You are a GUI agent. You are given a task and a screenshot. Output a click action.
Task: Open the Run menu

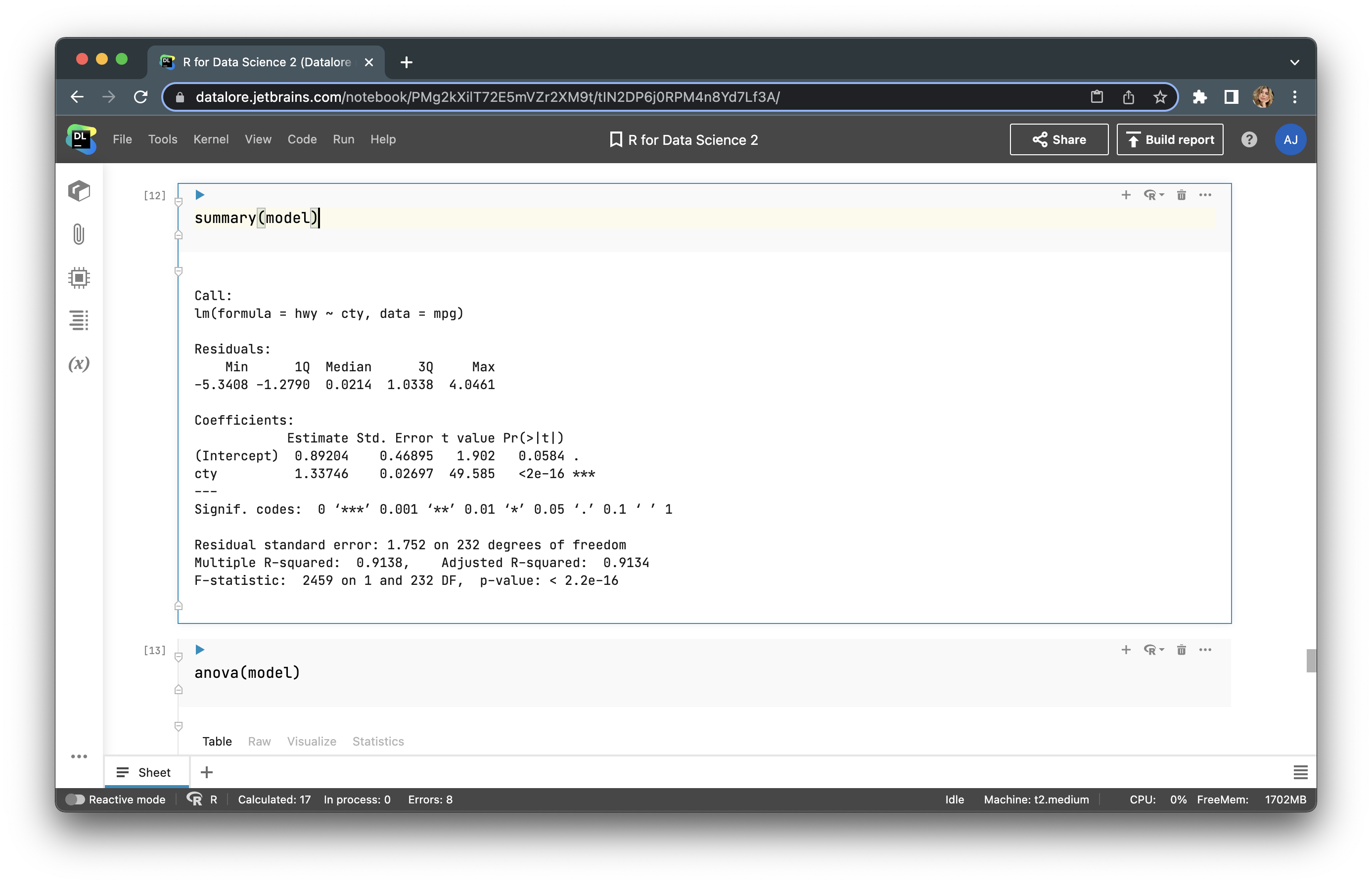click(x=343, y=139)
